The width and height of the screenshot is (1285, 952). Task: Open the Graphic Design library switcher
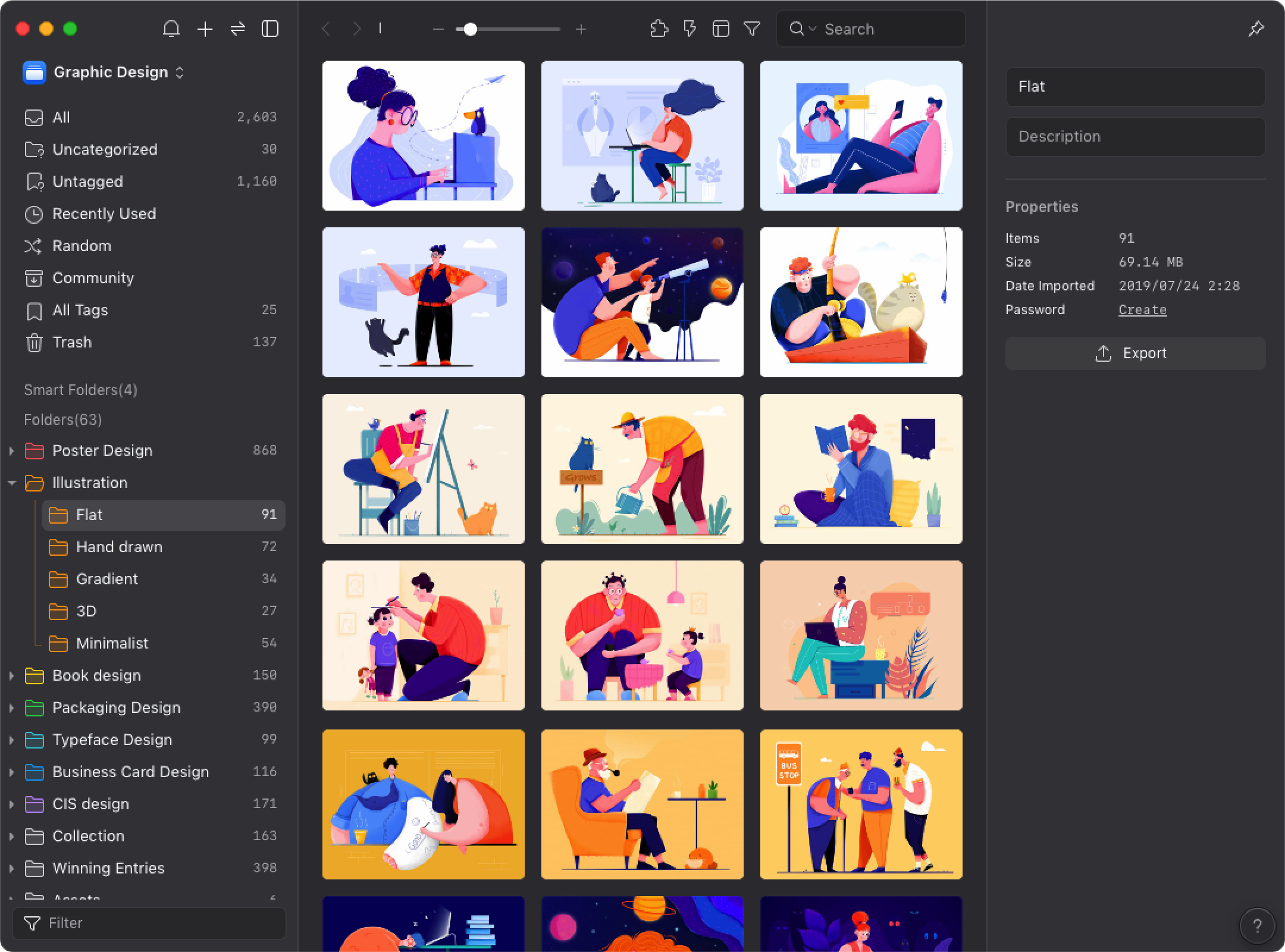pyautogui.click(x=105, y=72)
